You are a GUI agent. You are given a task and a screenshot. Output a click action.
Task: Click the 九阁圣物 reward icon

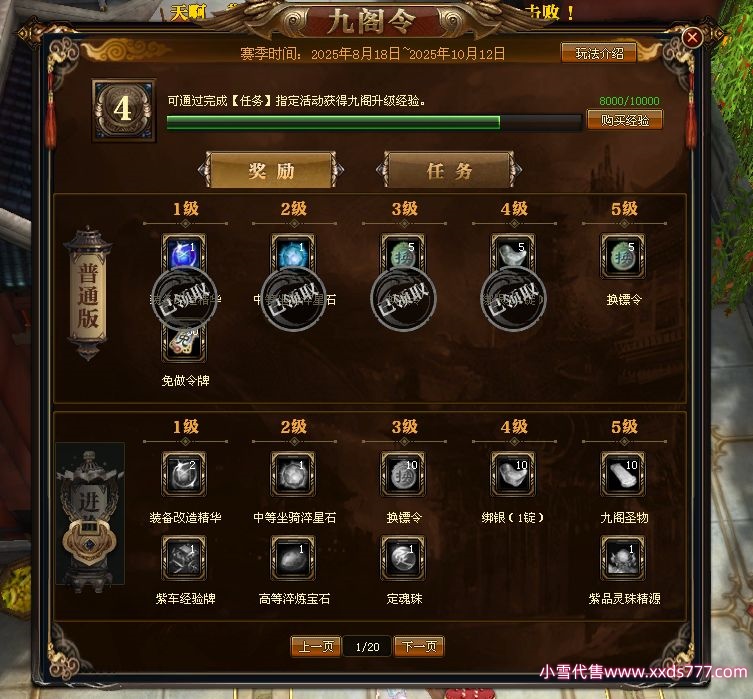tap(623, 474)
